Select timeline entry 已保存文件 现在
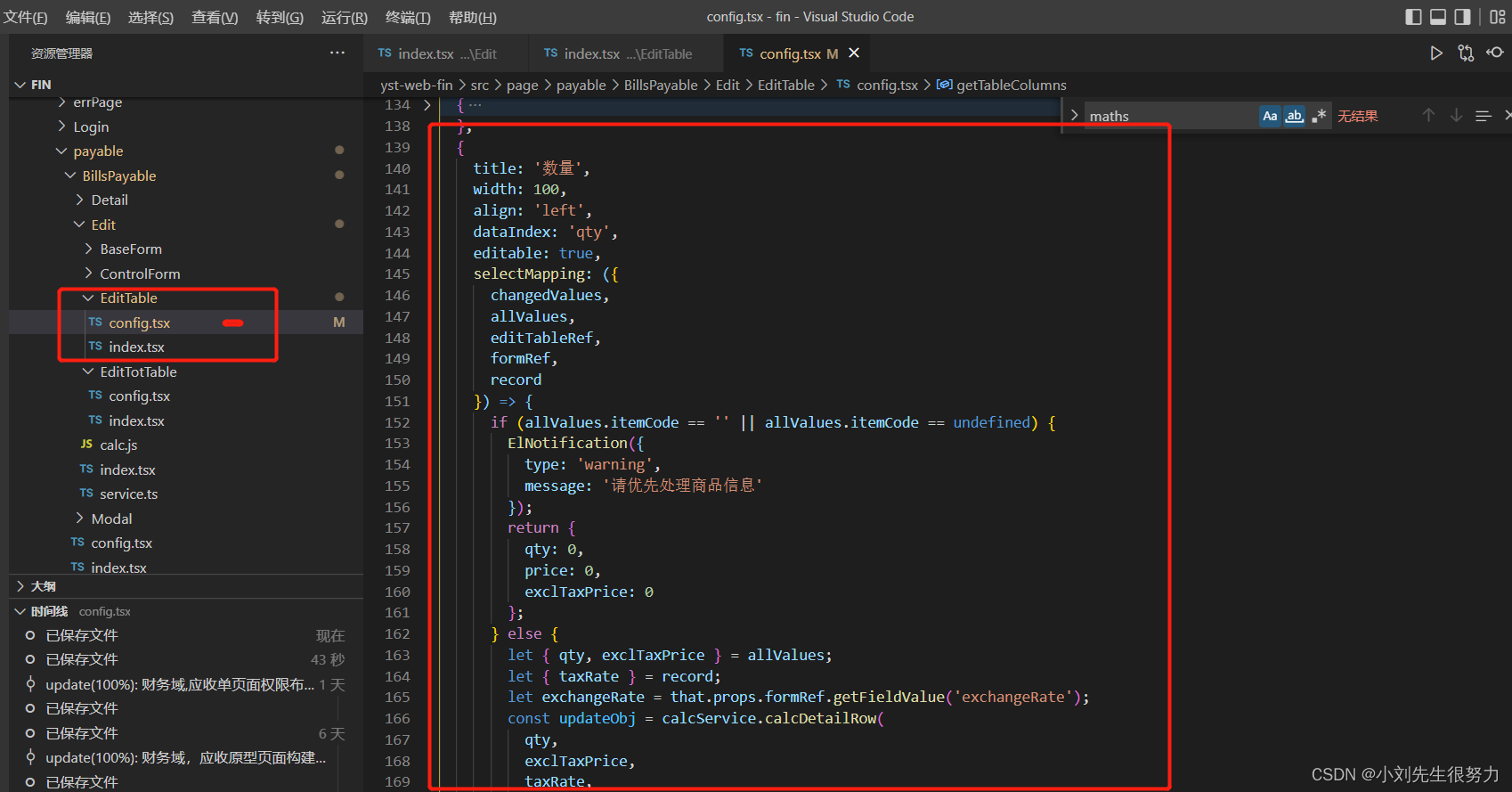The height and width of the screenshot is (792, 1512). [185, 635]
